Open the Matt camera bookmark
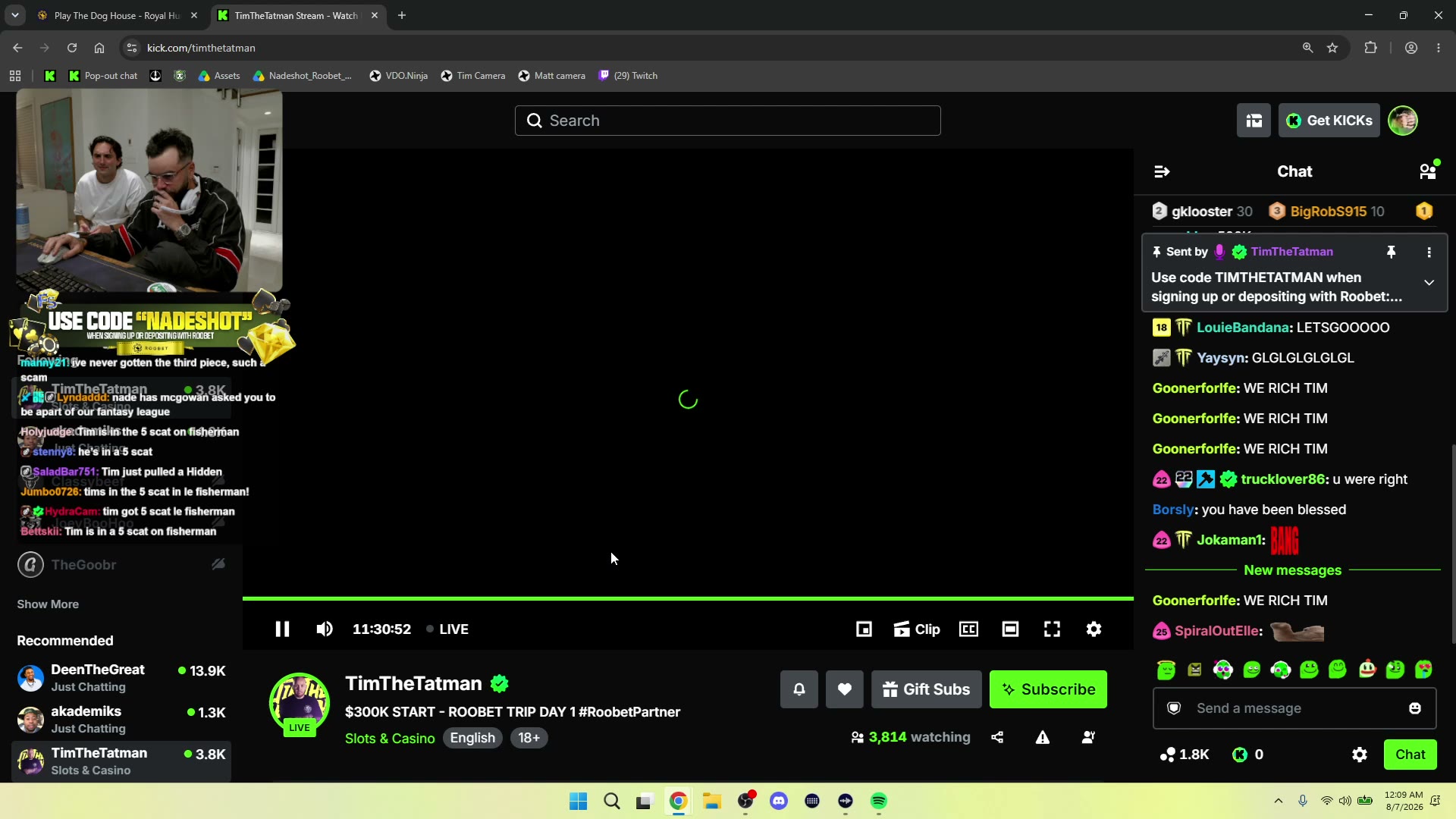The height and width of the screenshot is (819, 1456). [x=552, y=76]
